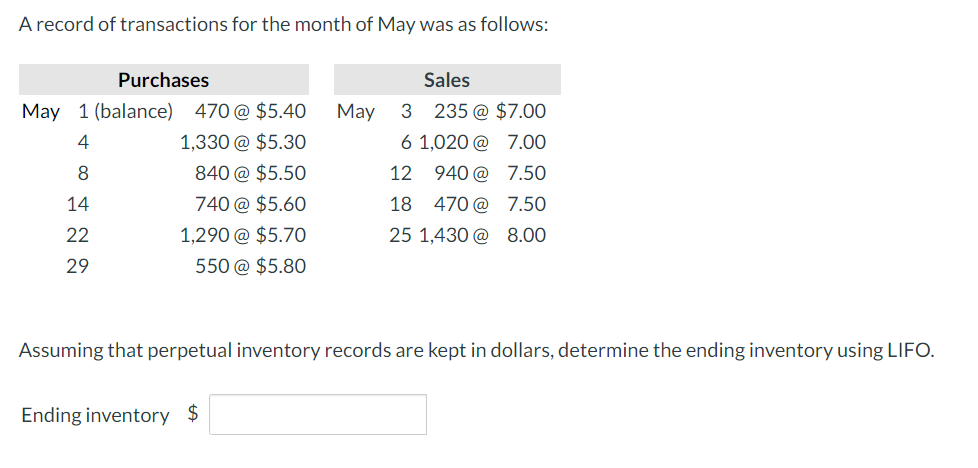Click the 1,290 @ $5.70 purchase entry
Image resolution: width=978 pixels, height=468 pixels.
pos(242,235)
